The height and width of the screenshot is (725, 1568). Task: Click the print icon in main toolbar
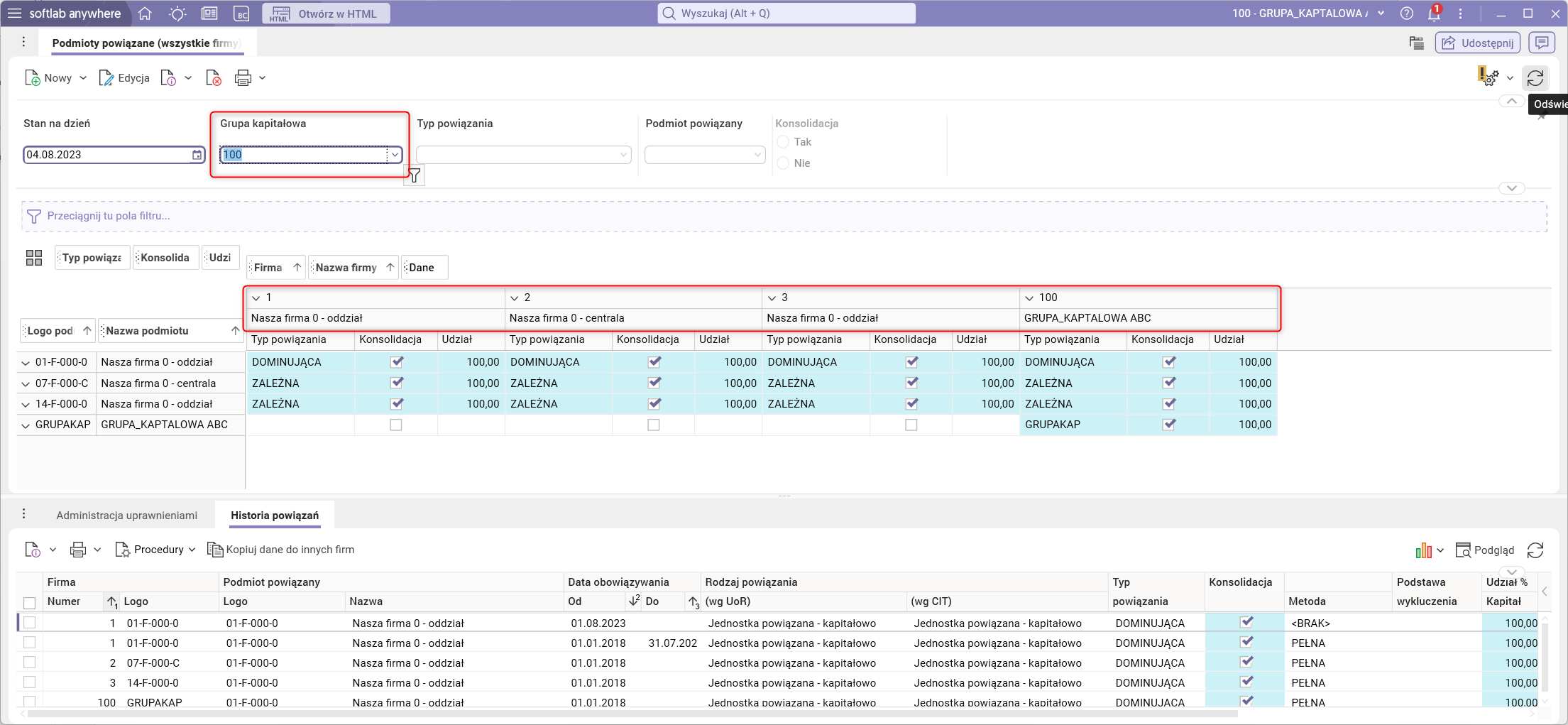pos(243,78)
